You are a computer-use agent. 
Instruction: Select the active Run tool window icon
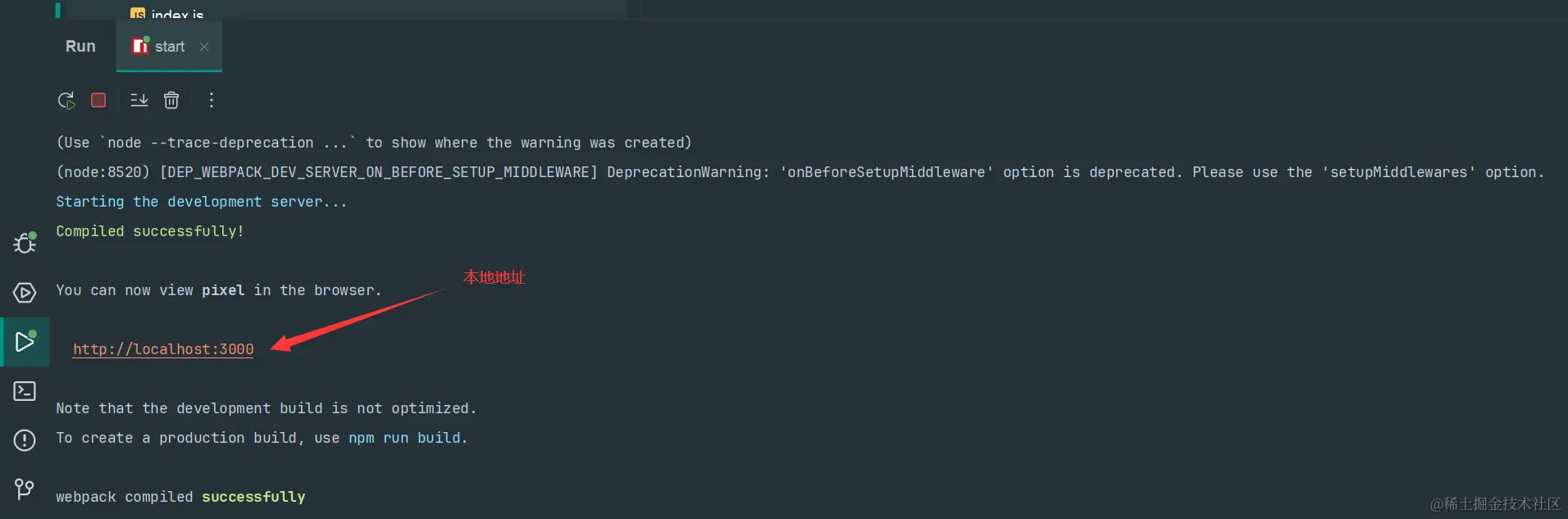(25, 342)
